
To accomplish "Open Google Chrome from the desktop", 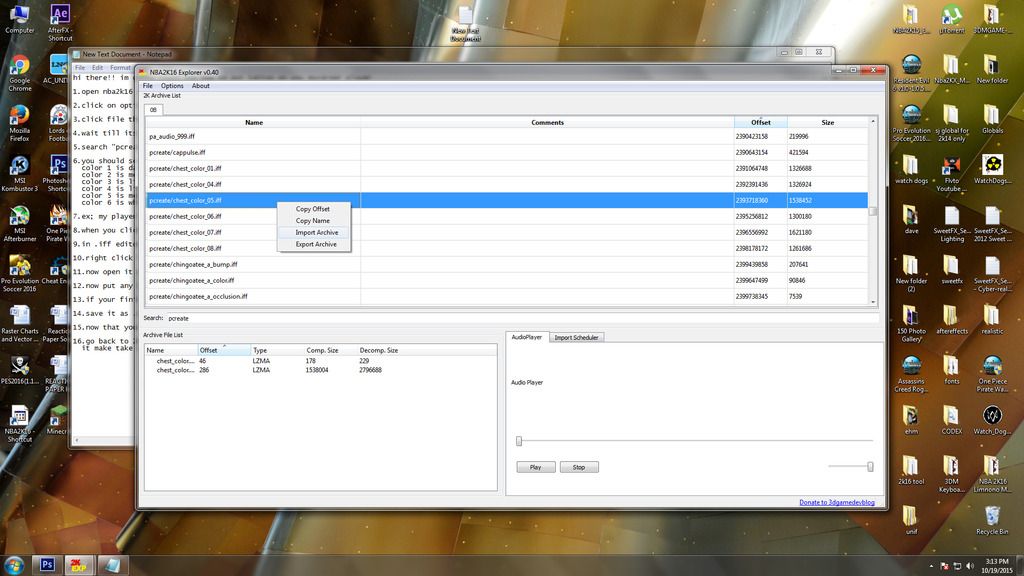I will pyautogui.click(x=19, y=73).
